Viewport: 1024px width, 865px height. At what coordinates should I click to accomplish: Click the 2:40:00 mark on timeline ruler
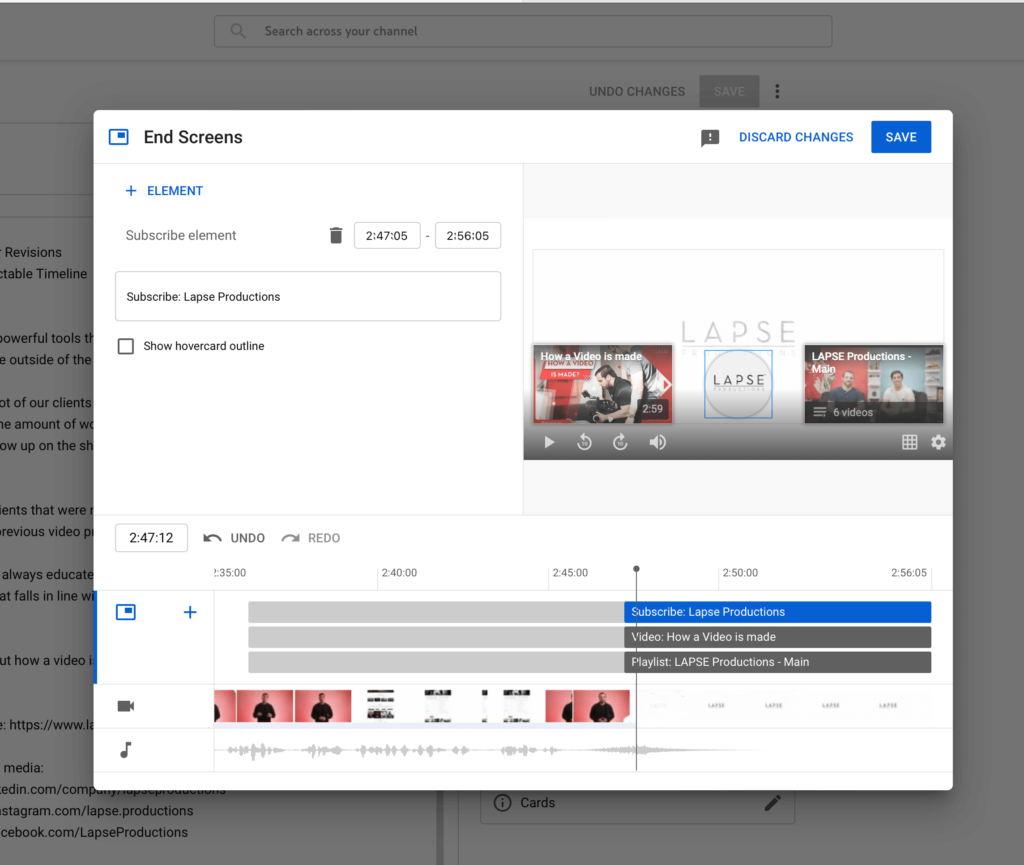point(399,573)
